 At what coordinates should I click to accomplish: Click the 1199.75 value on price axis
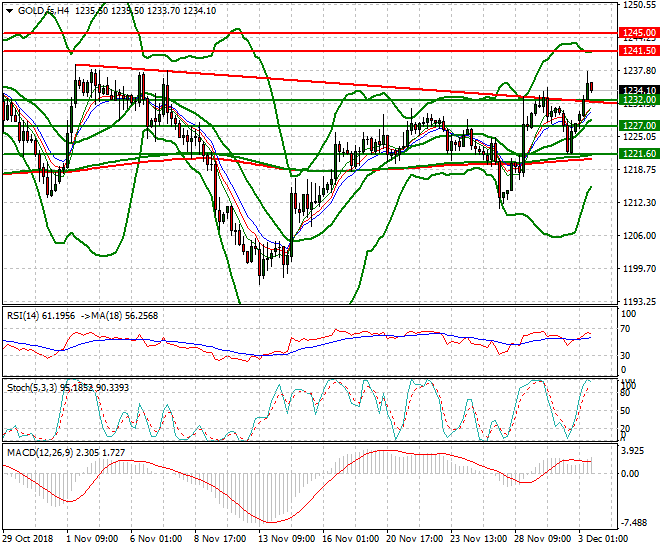click(636, 269)
